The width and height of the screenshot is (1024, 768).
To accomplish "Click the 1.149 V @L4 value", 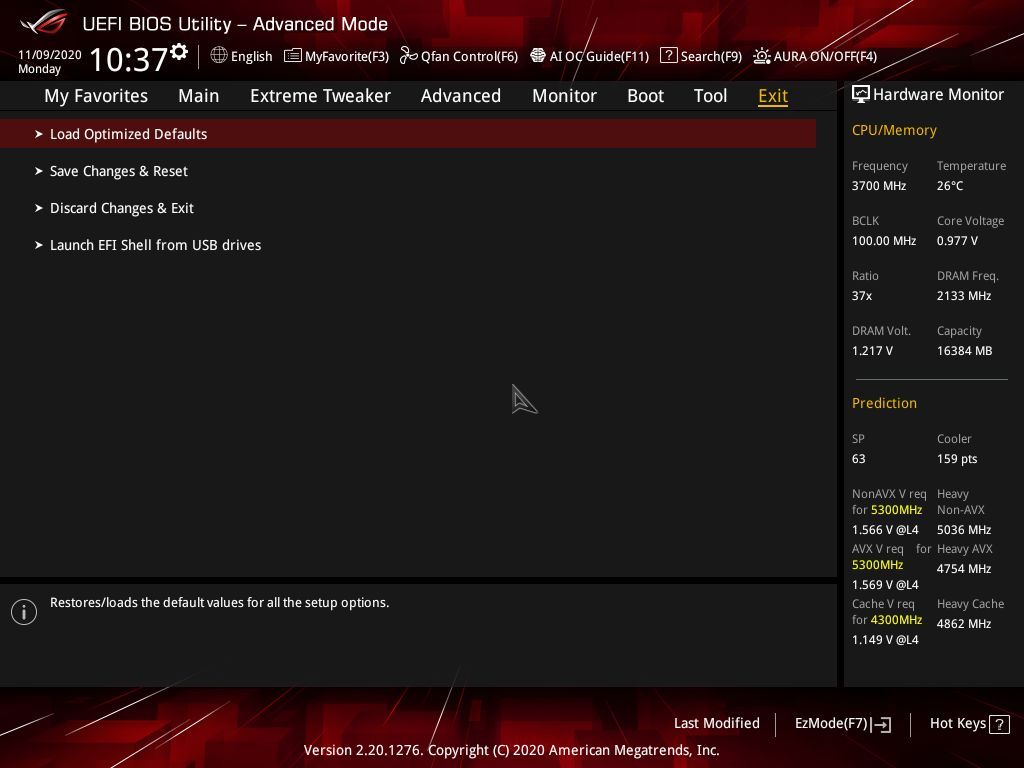I will pyautogui.click(x=885, y=640).
